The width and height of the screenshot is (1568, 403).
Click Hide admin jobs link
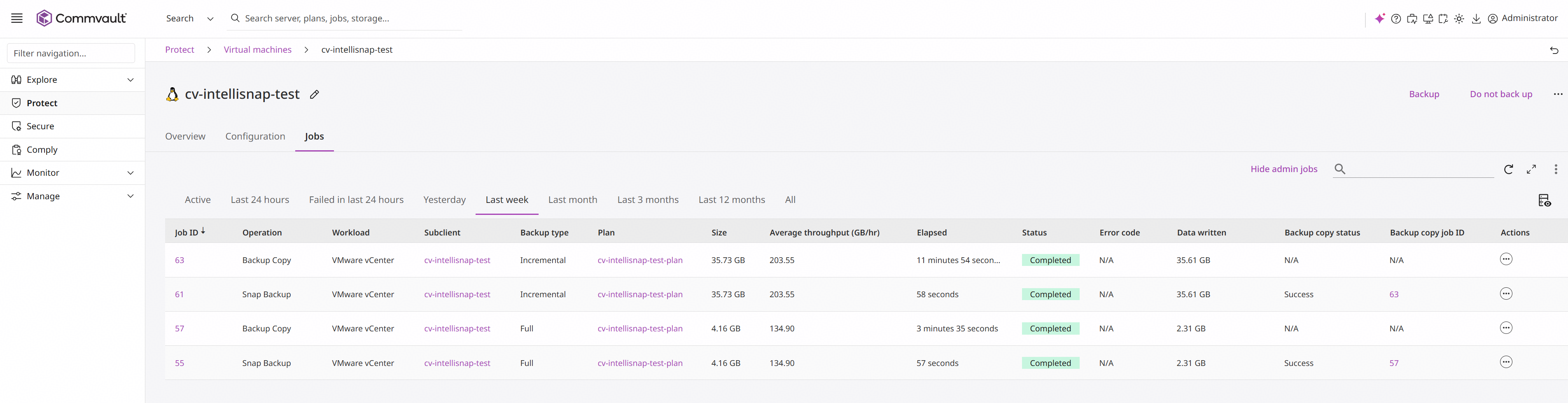[x=1284, y=169]
